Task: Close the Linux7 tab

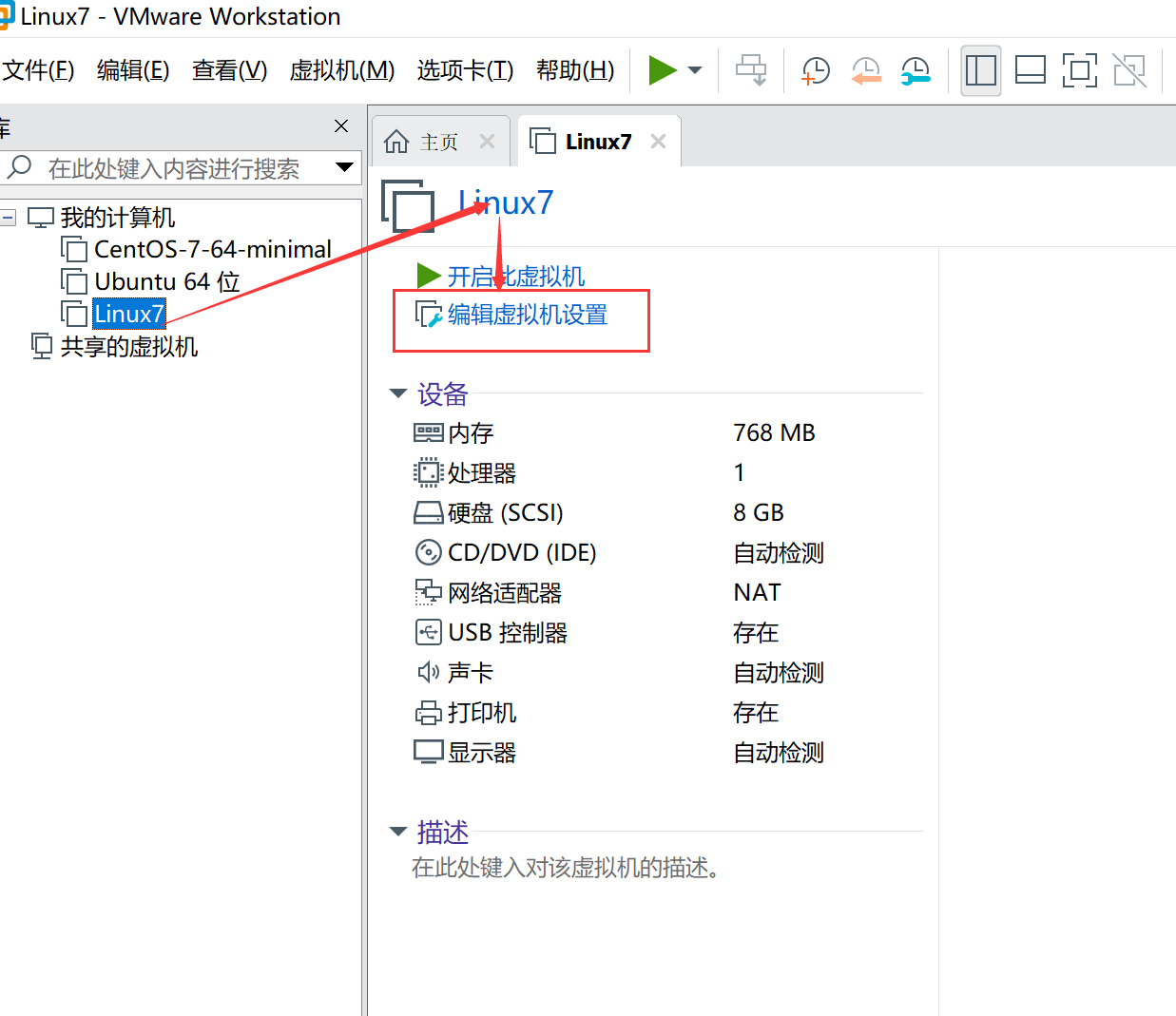Action: click(658, 142)
